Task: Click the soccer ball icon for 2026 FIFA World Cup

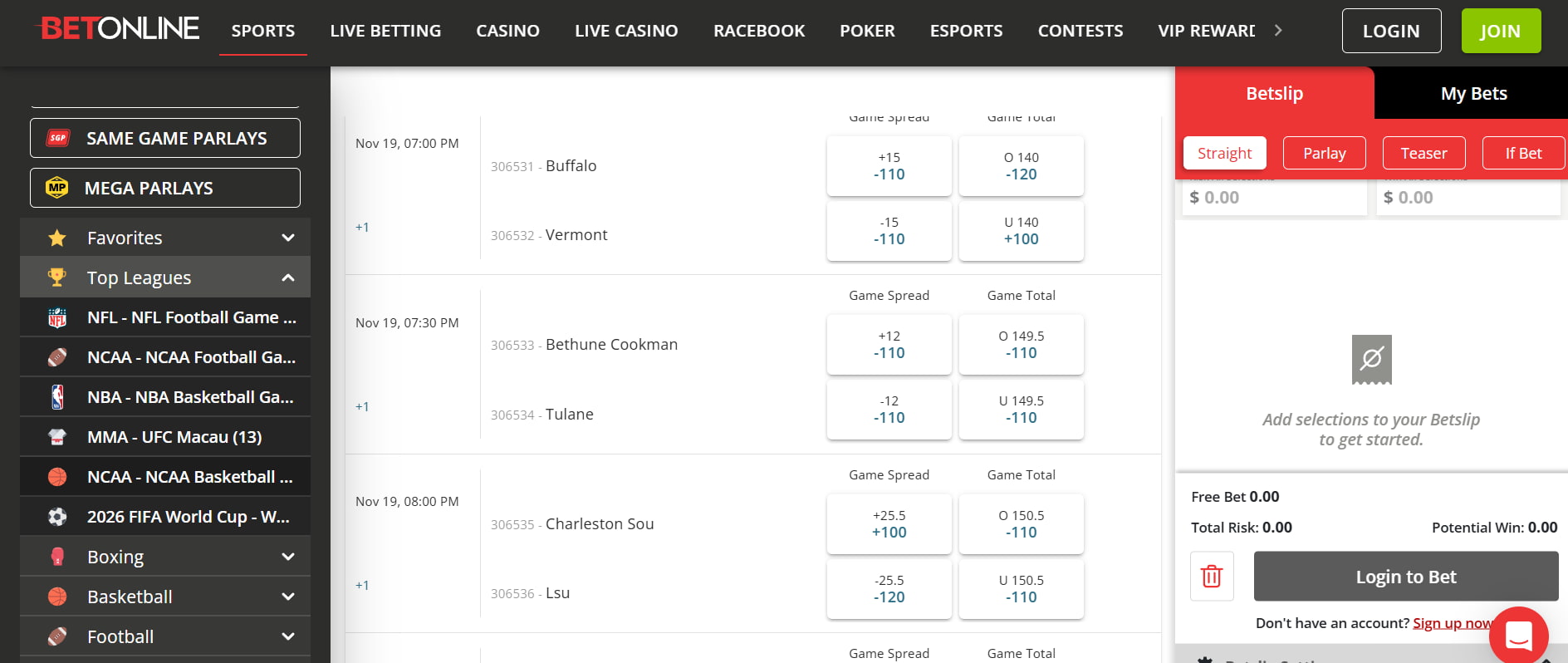Action: pos(58,516)
